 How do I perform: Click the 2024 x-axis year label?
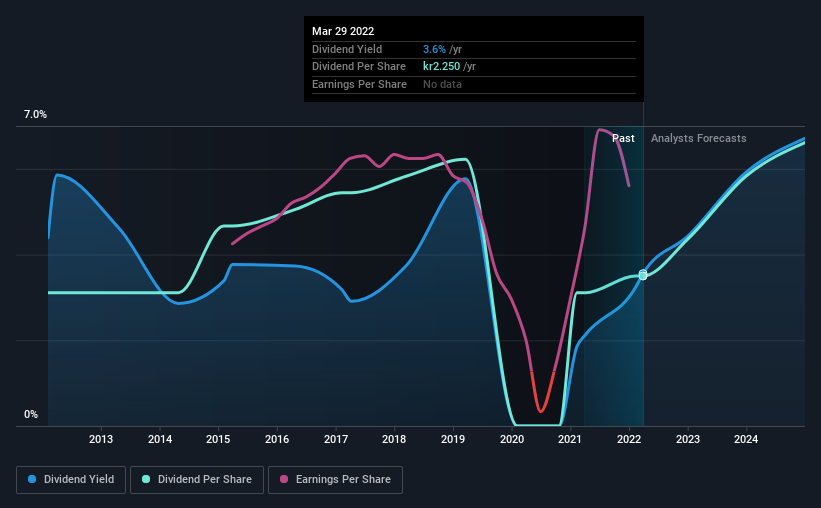click(746, 439)
